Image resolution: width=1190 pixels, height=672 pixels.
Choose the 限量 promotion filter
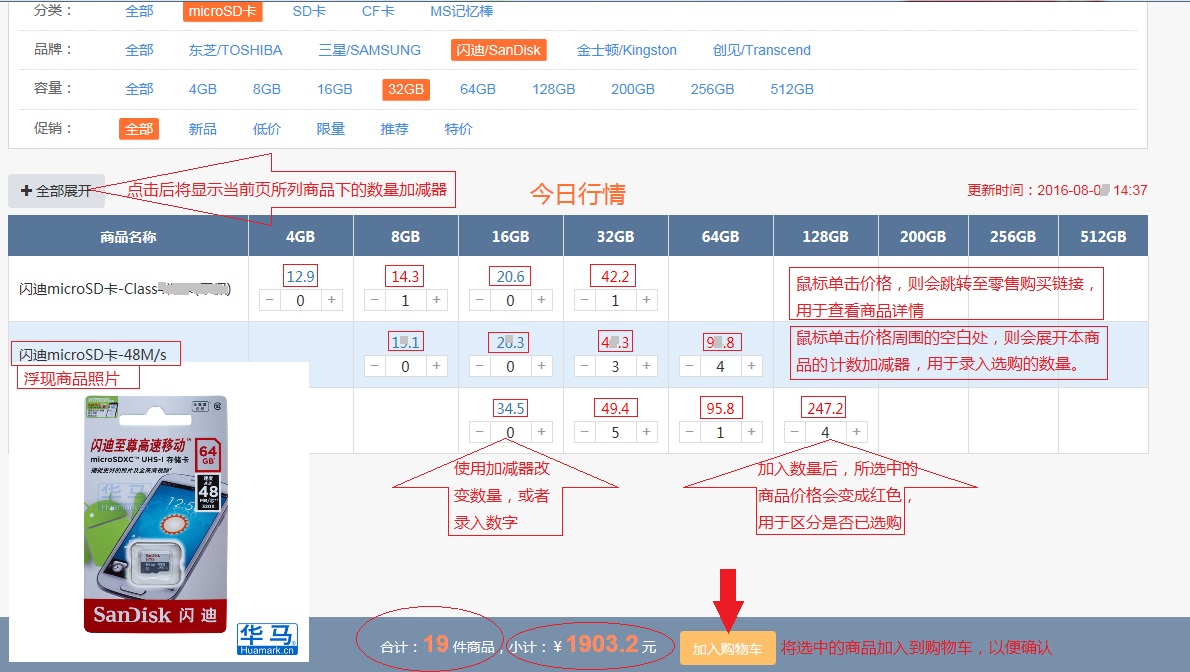331,129
